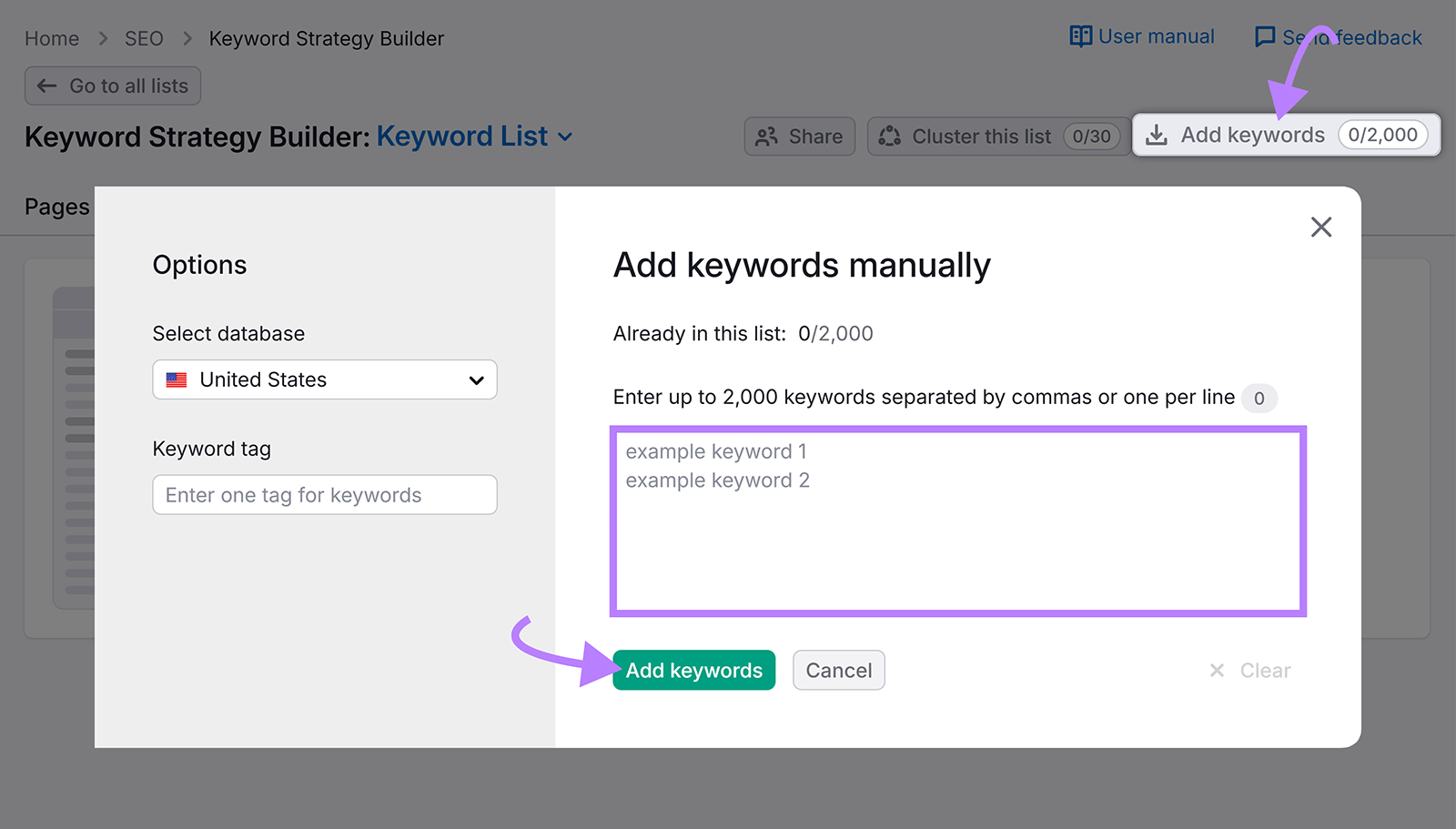Open database chevron to change country
This screenshot has height=829, width=1456.
click(477, 379)
